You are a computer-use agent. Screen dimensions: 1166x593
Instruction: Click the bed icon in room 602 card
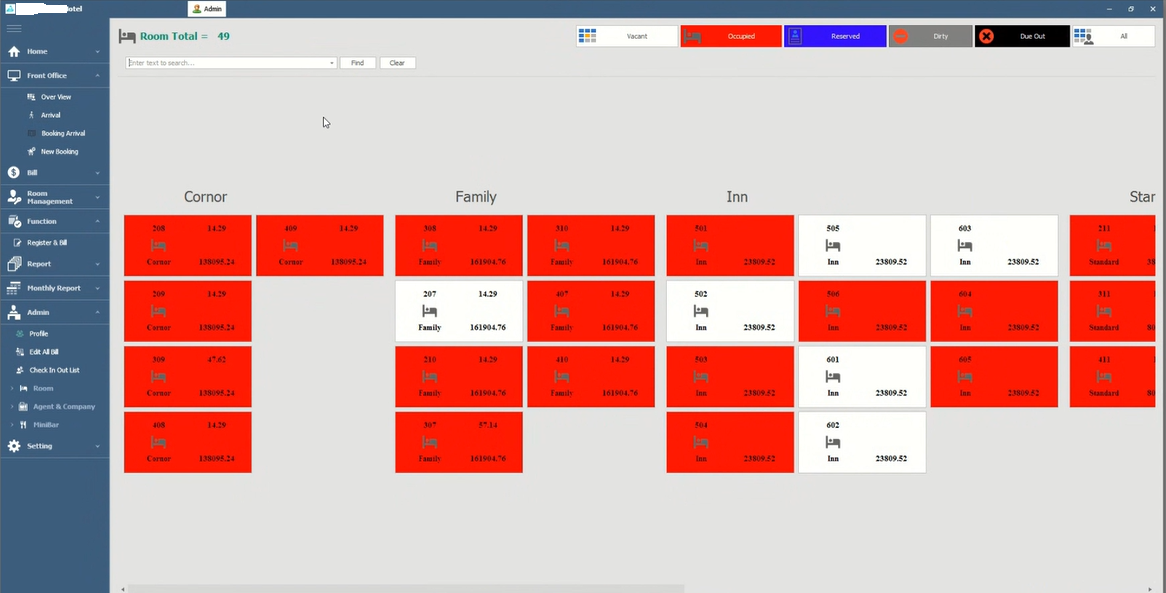[833, 442]
